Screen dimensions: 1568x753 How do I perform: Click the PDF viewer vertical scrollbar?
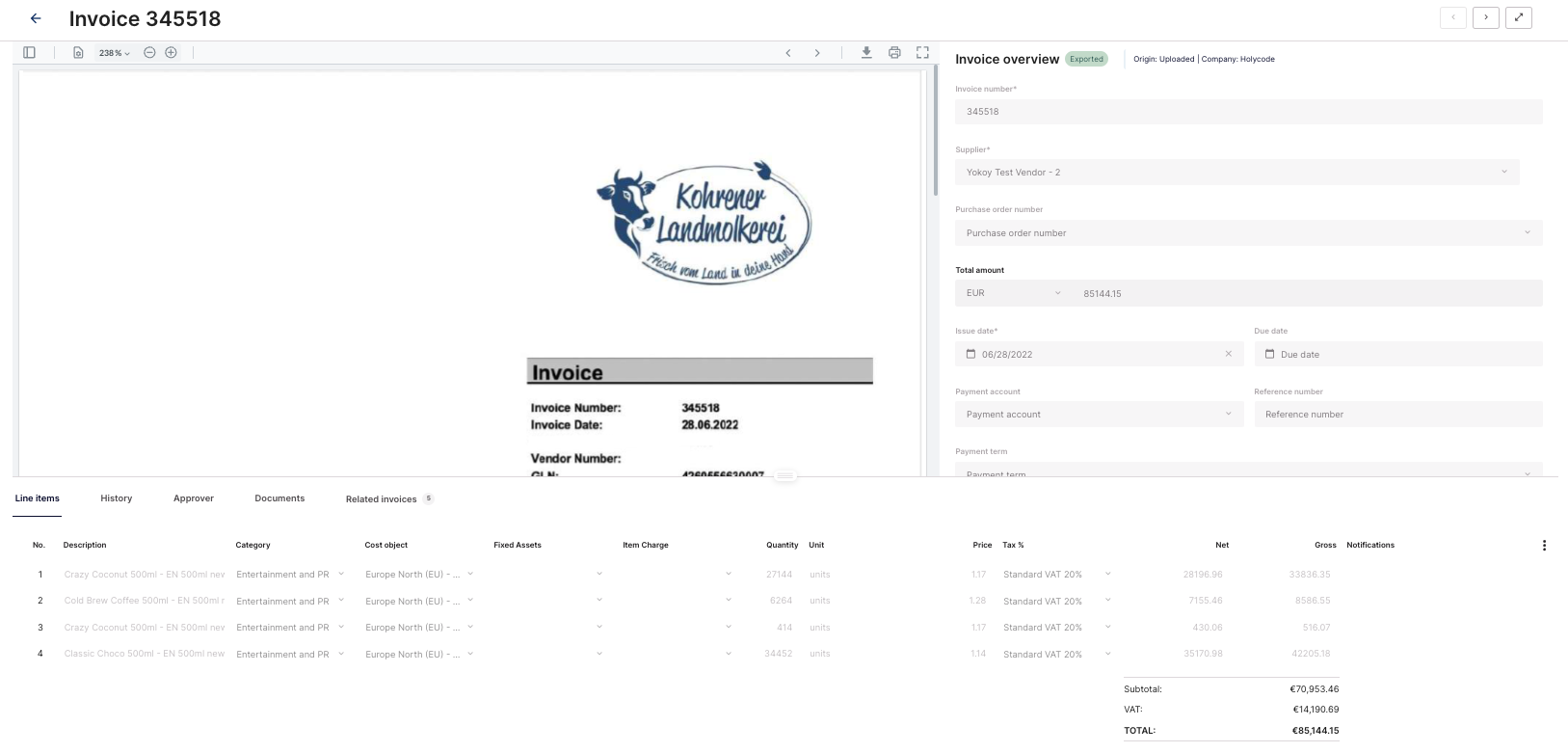click(935, 131)
